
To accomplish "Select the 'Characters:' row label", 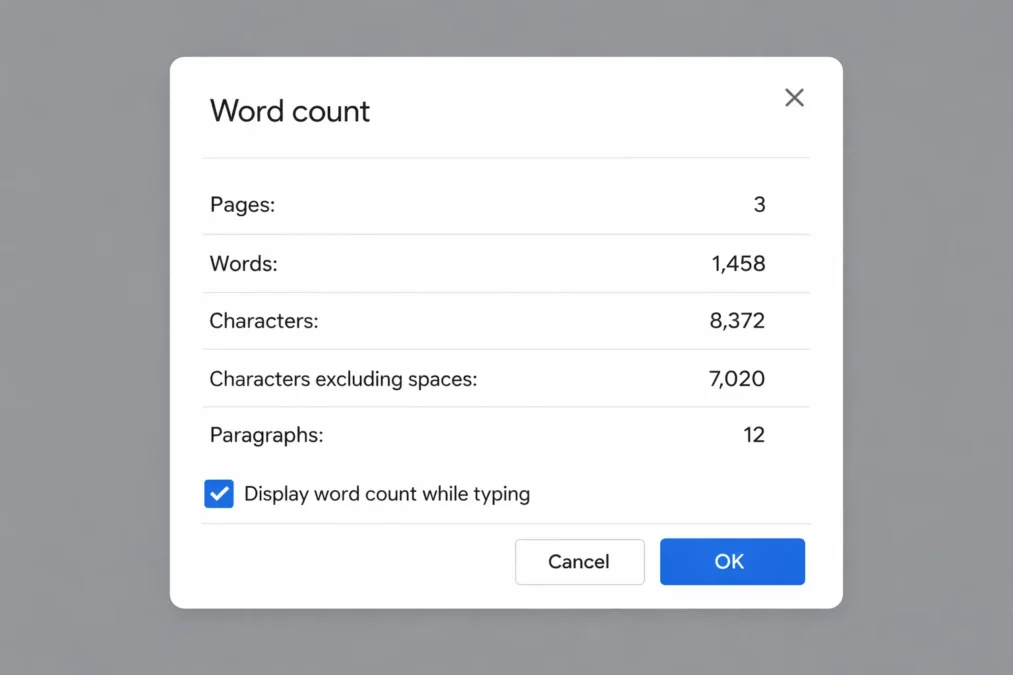I will point(263,321).
